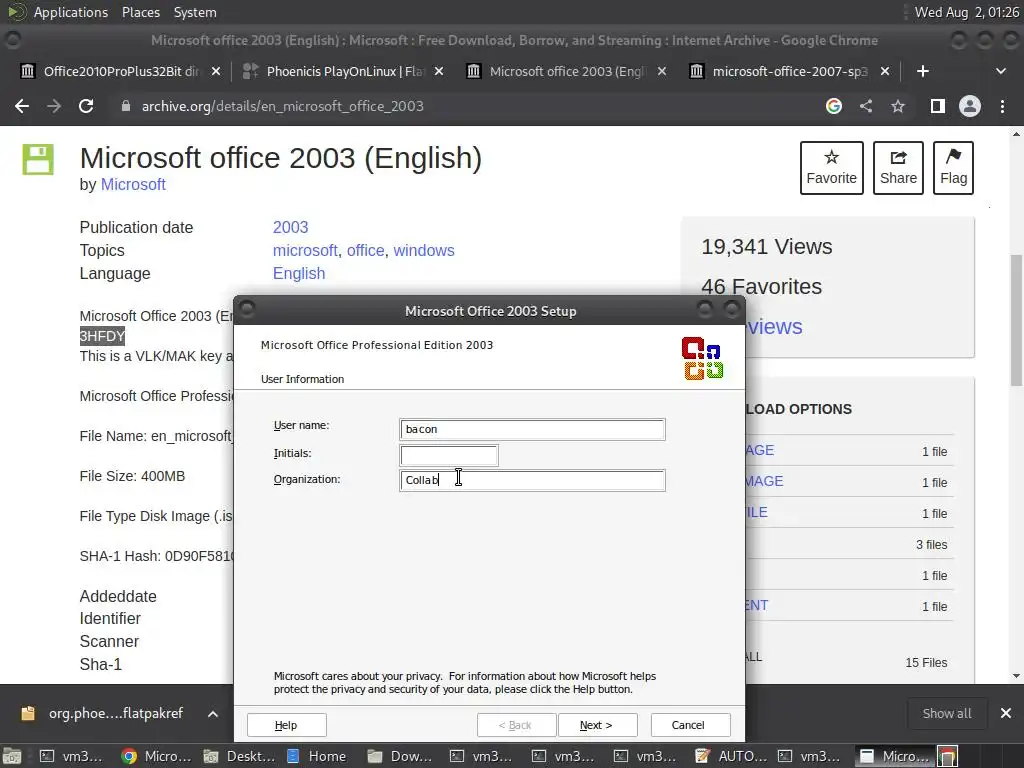The image size is (1024, 768).
Task: Click the 46 Favorites text
Action: coord(761,287)
